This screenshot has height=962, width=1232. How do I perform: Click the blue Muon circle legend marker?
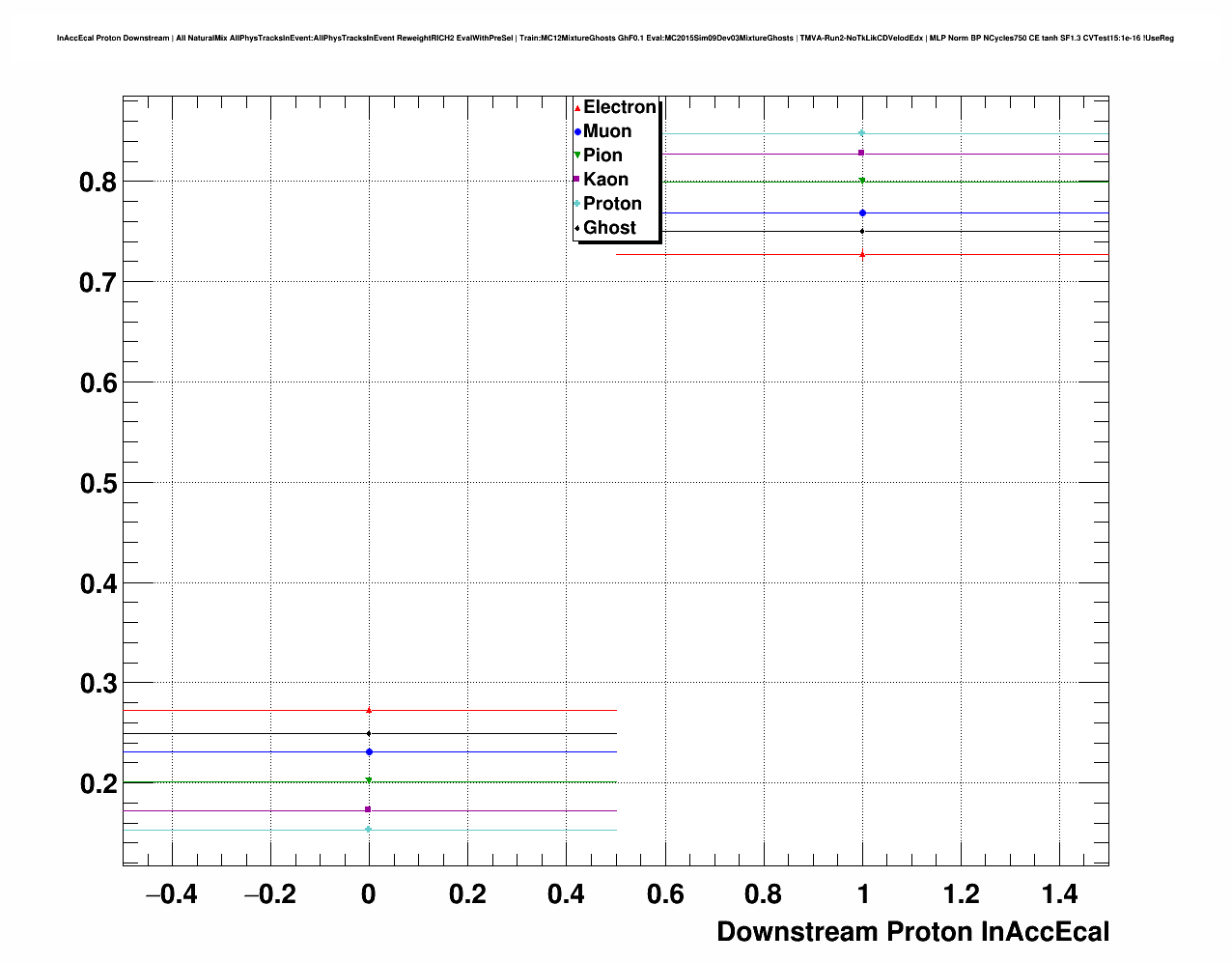point(577,132)
